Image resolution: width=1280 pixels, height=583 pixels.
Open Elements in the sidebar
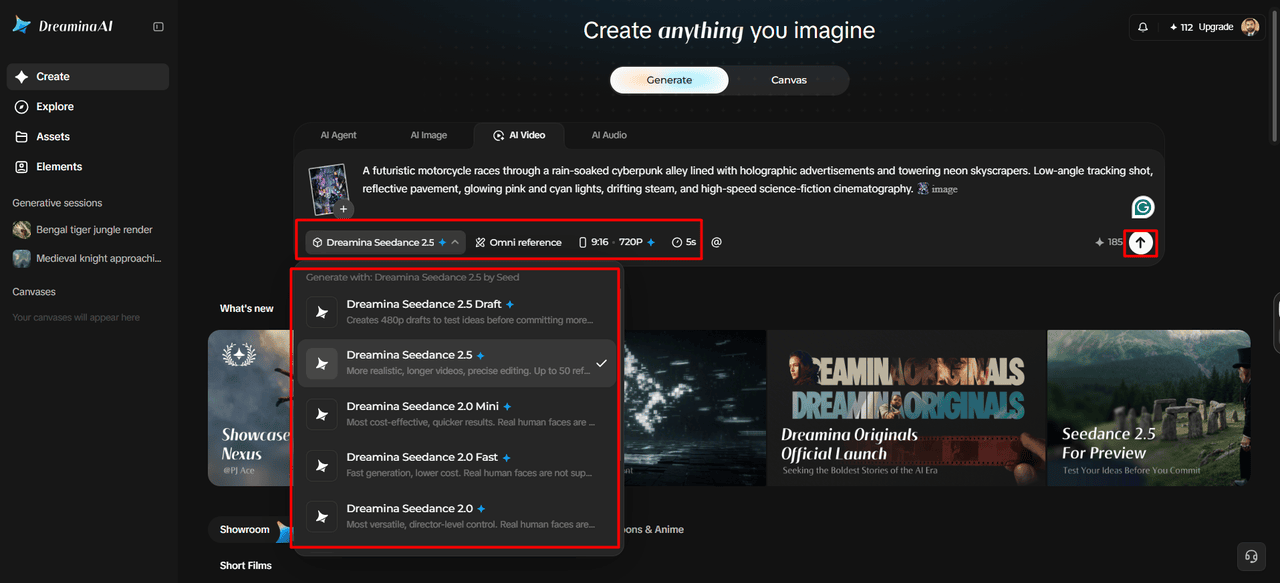(88, 167)
